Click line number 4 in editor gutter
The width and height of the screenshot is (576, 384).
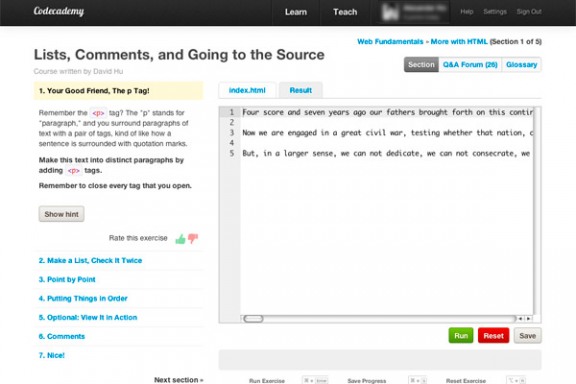pyautogui.click(x=231, y=143)
